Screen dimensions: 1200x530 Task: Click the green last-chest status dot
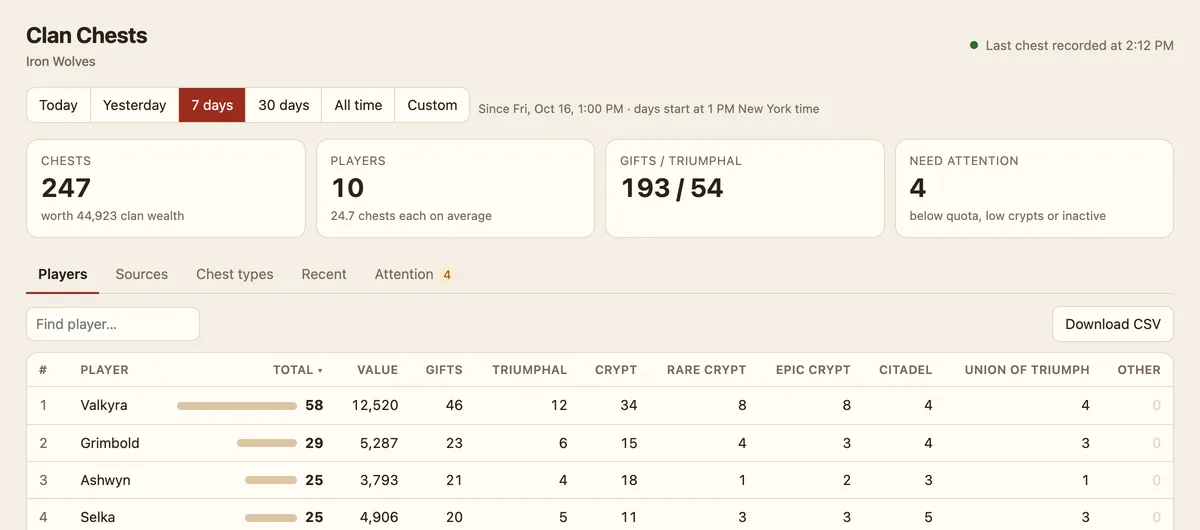(974, 45)
